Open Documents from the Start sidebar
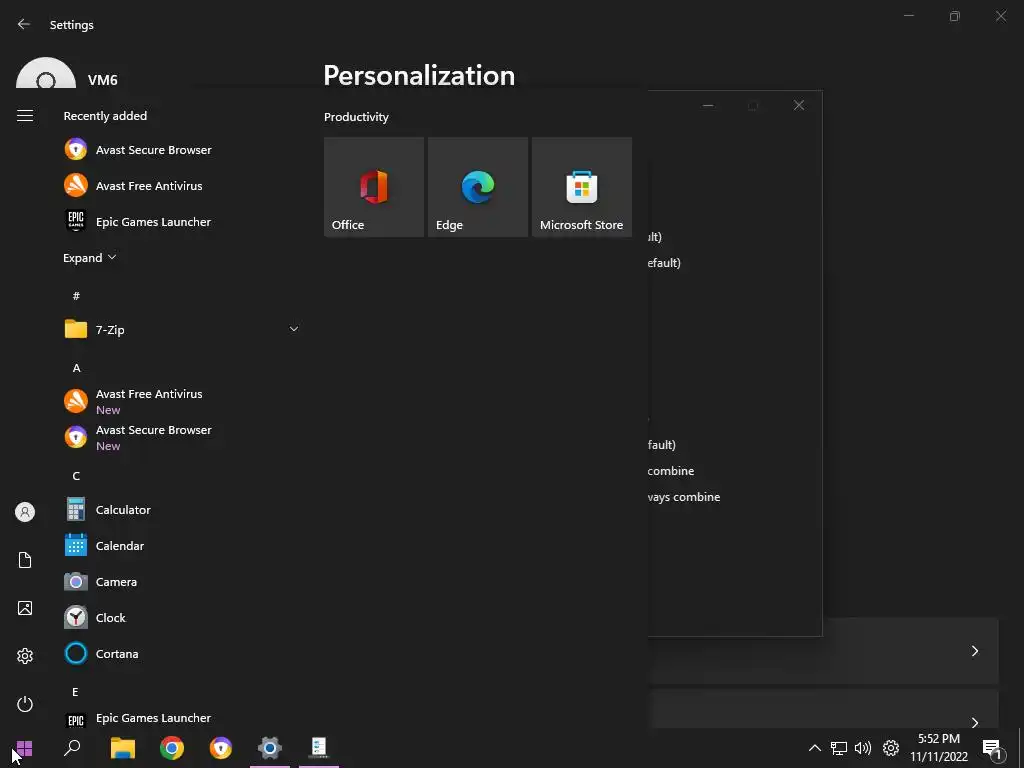The height and width of the screenshot is (768, 1024). [x=25, y=560]
